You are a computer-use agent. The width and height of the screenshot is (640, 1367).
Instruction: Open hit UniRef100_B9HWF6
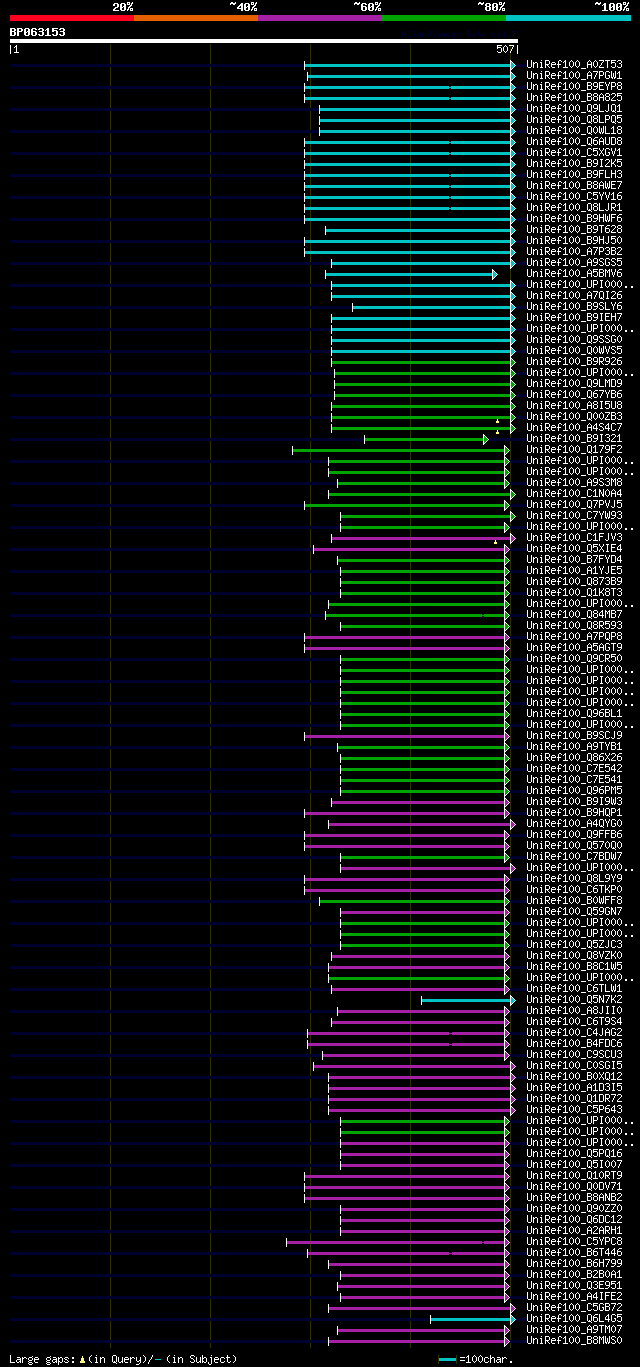574,219
